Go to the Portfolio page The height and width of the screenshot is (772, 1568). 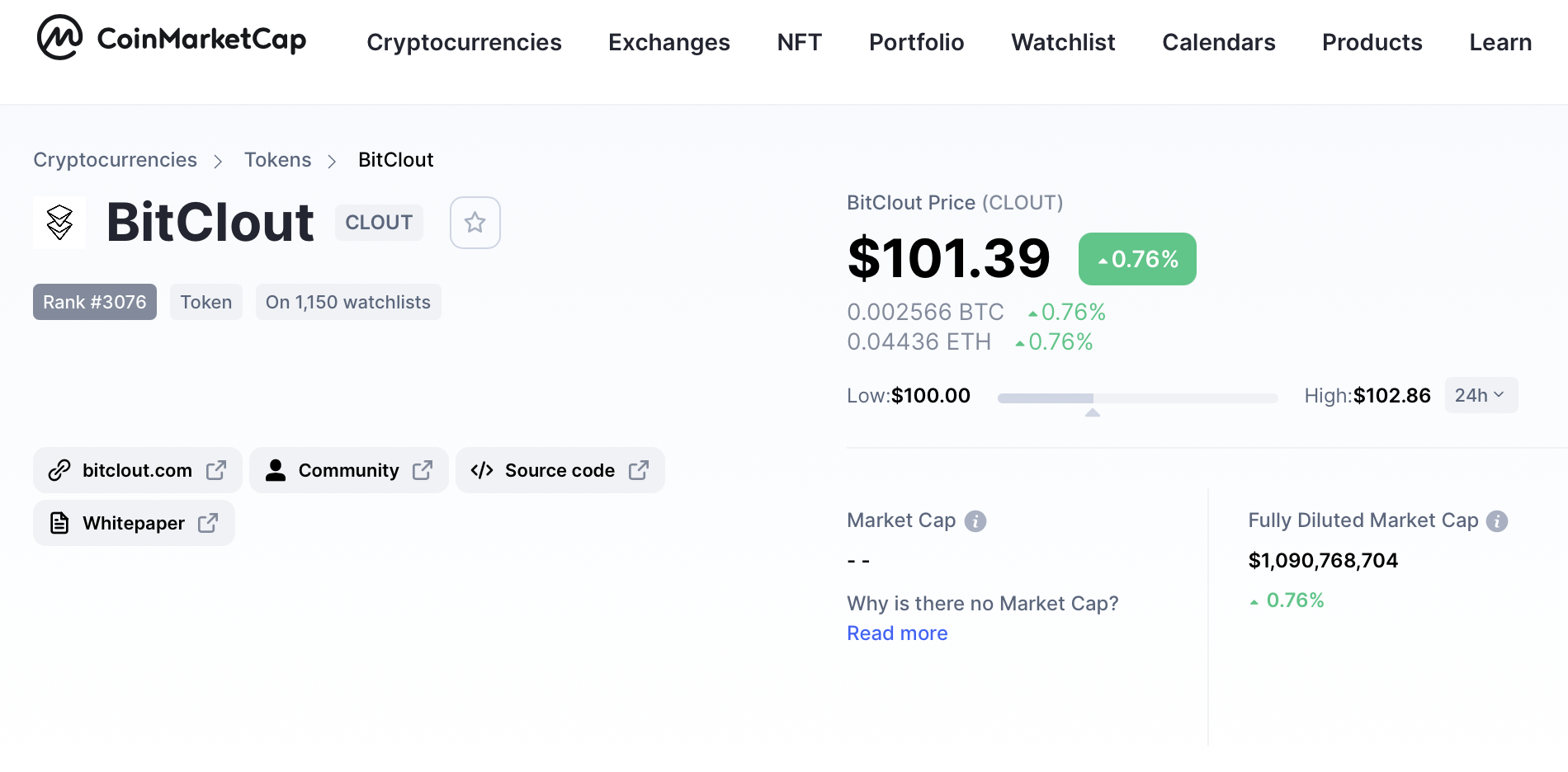(x=917, y=42)
